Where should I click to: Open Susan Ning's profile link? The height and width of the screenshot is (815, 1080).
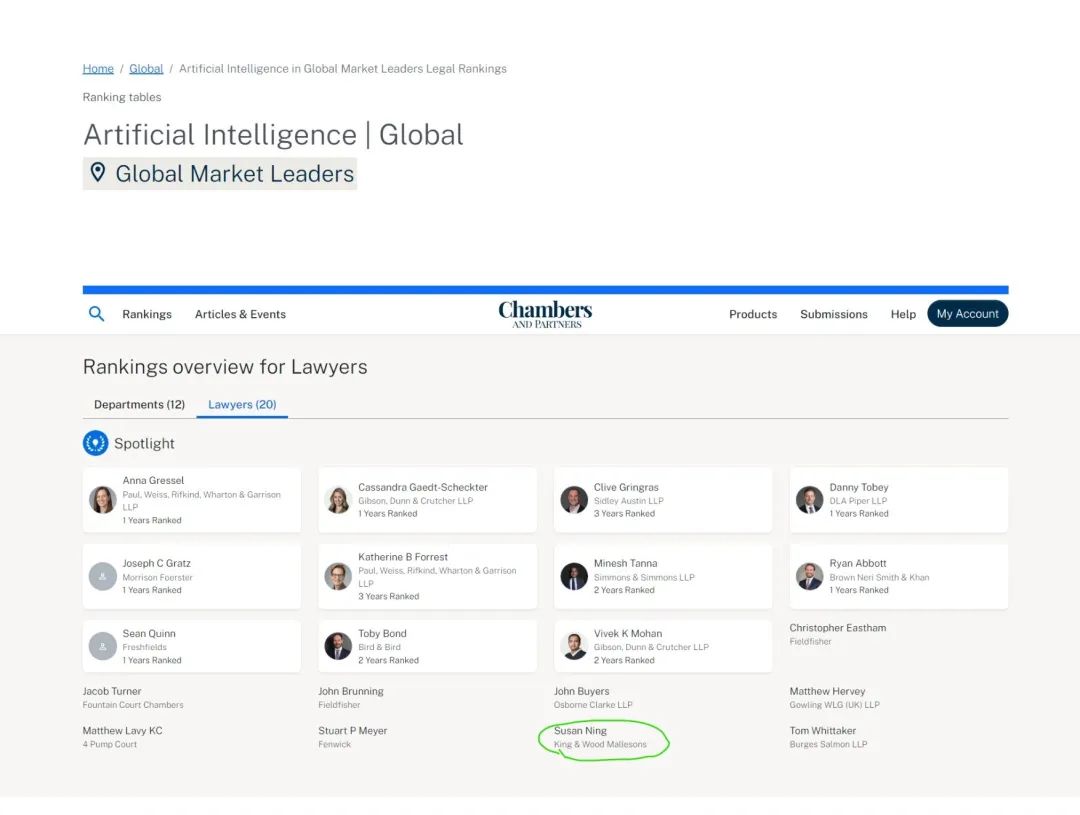pos(580,730)
